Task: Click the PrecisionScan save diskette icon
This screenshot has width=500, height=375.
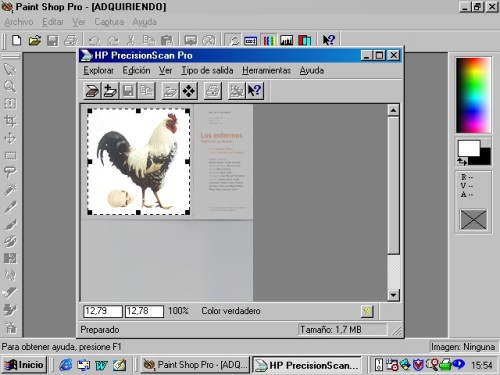Action: [x=128, y=91]
